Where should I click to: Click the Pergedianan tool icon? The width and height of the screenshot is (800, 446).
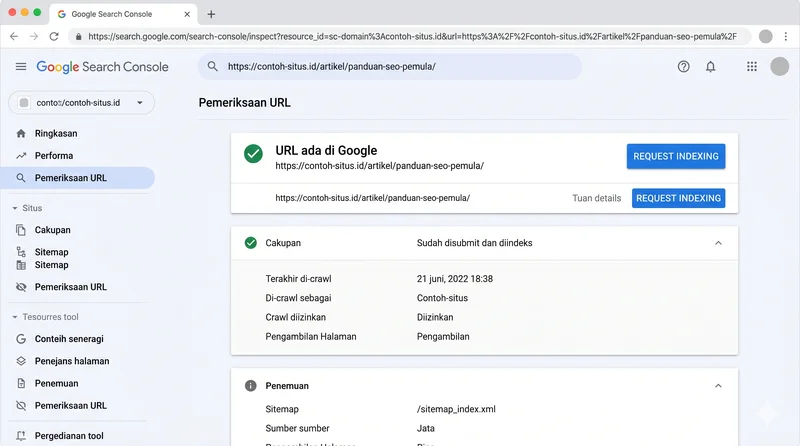pyautogui.click(x=21, y=436)
